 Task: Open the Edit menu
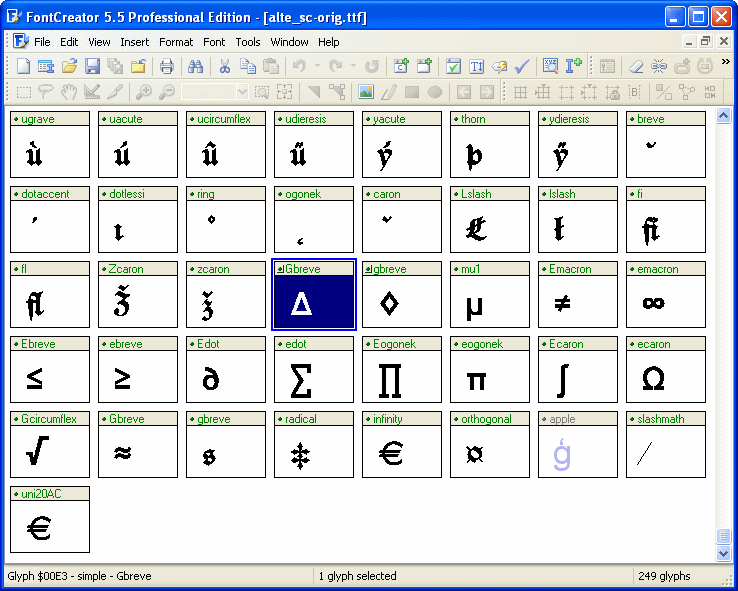point(69,42)
